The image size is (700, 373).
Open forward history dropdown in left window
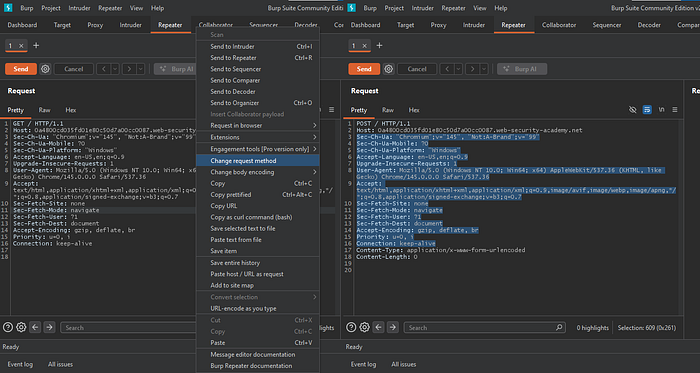tap(141, 69)
